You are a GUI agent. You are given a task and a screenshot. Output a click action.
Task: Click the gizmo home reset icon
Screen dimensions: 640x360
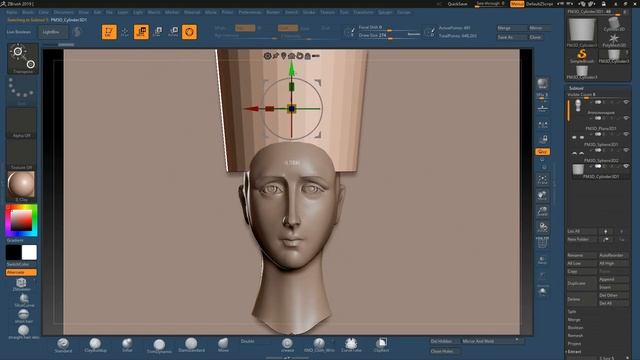click(x=291, y=56)
